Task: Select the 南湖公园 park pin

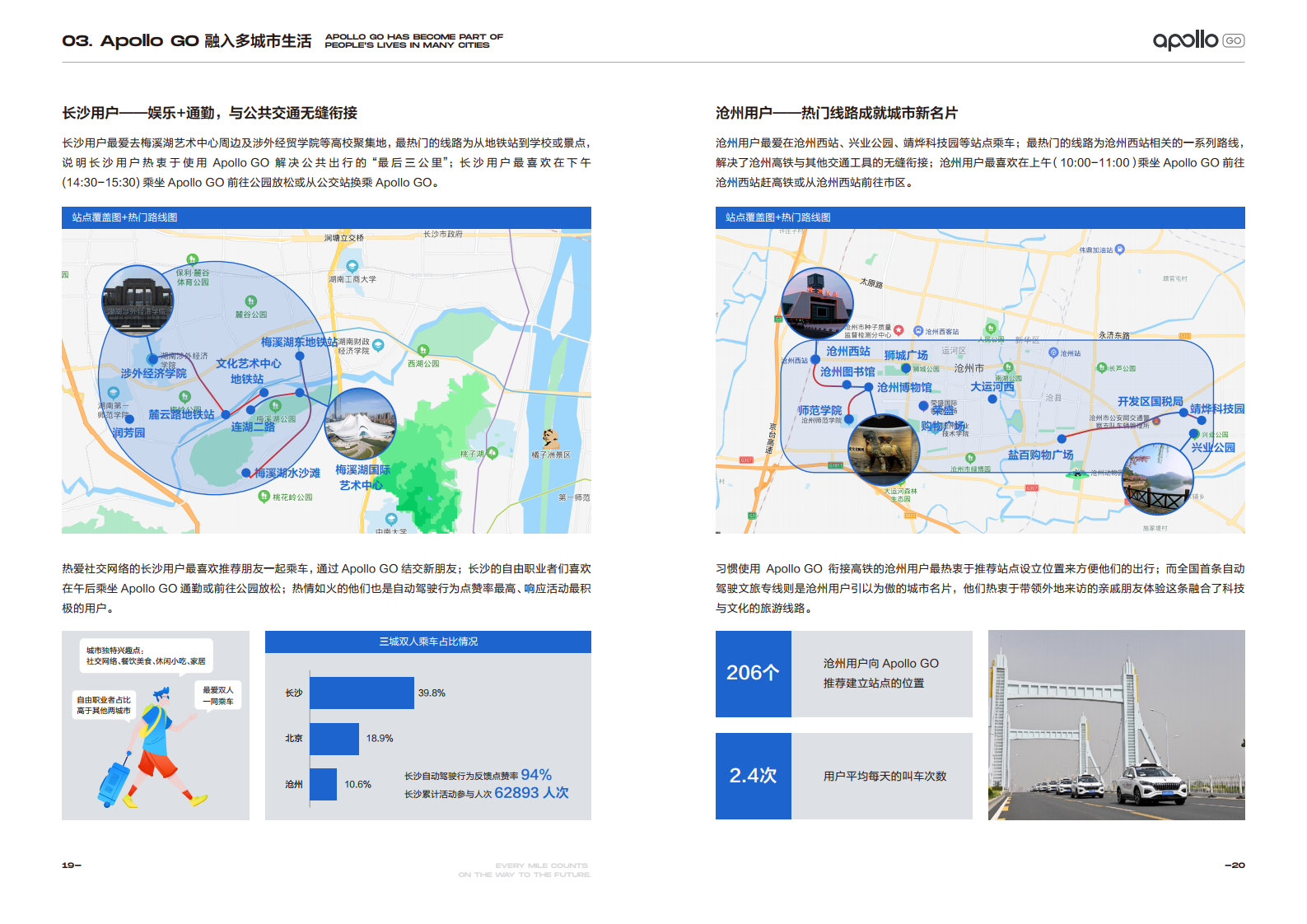Action: pos(1008,367)
